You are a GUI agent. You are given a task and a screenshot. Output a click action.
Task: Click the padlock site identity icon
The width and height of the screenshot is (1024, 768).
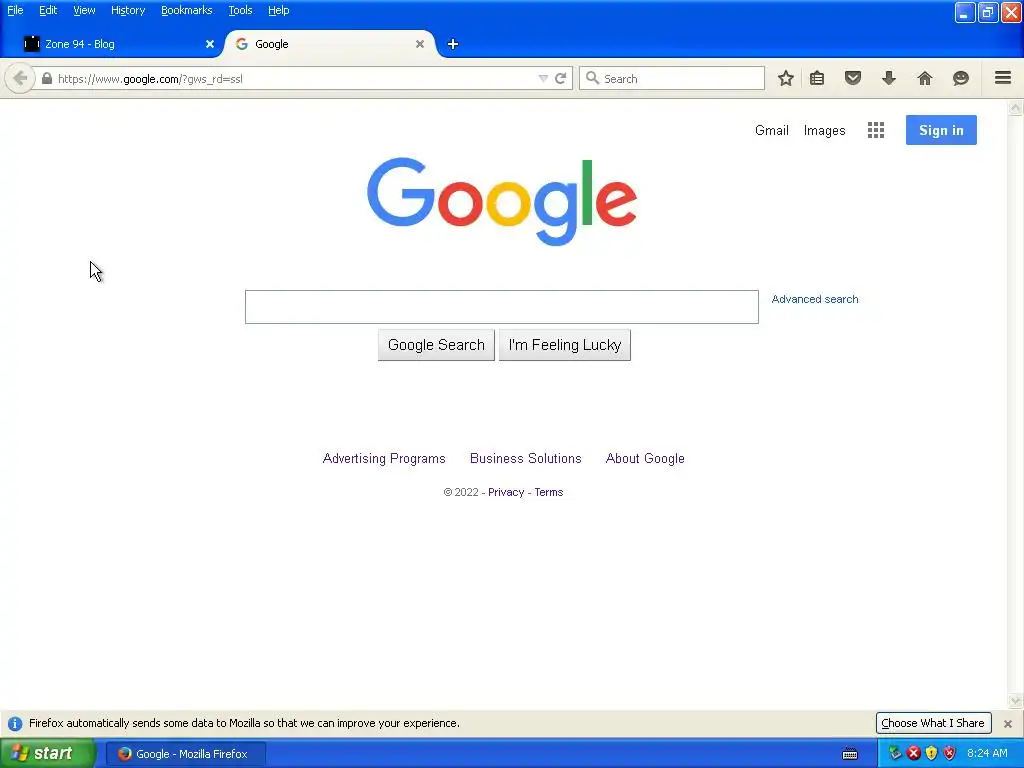(46, 78)
